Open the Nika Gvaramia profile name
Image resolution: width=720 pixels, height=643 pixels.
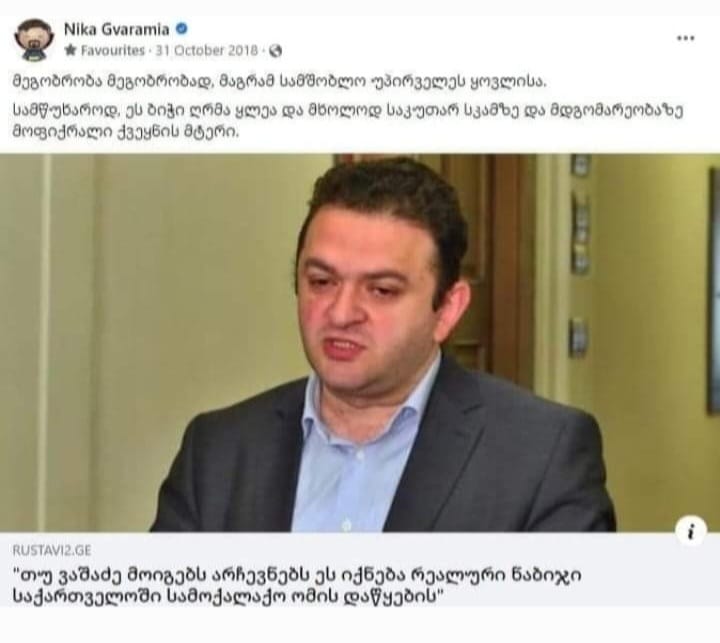pos(117,29)
